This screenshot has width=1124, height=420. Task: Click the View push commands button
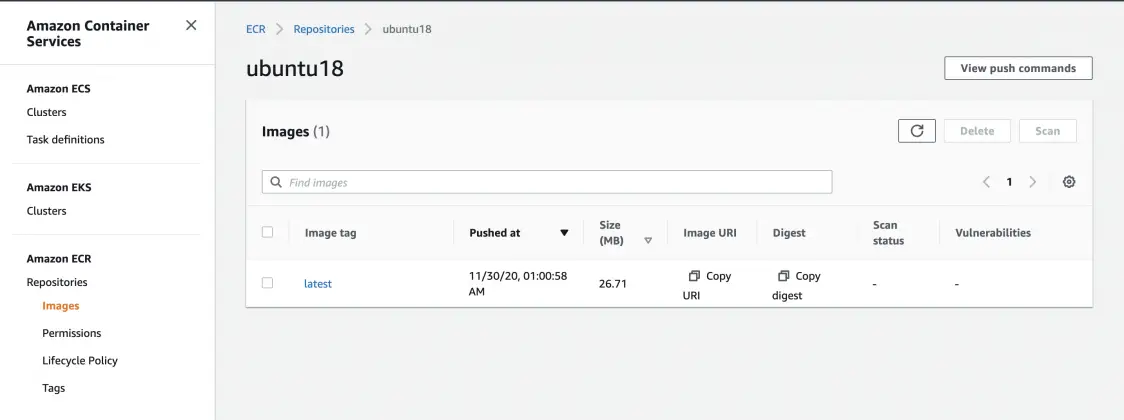pyautogui.click(x=1018, y=68)
